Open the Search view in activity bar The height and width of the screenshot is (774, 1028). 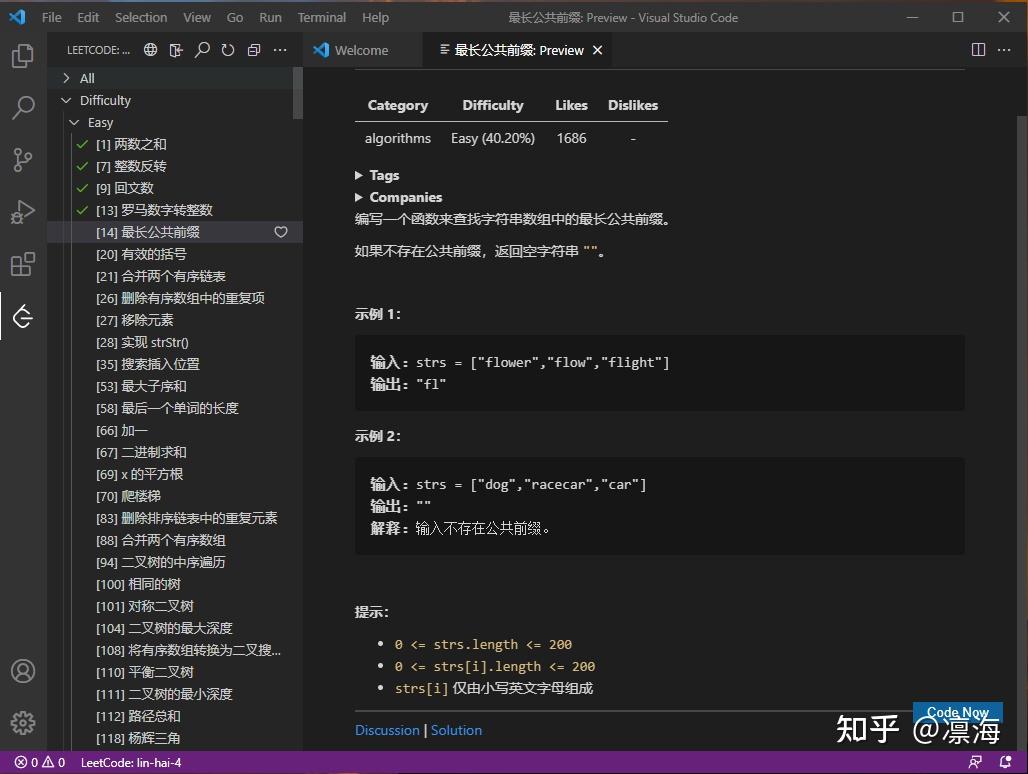point(23,107)
